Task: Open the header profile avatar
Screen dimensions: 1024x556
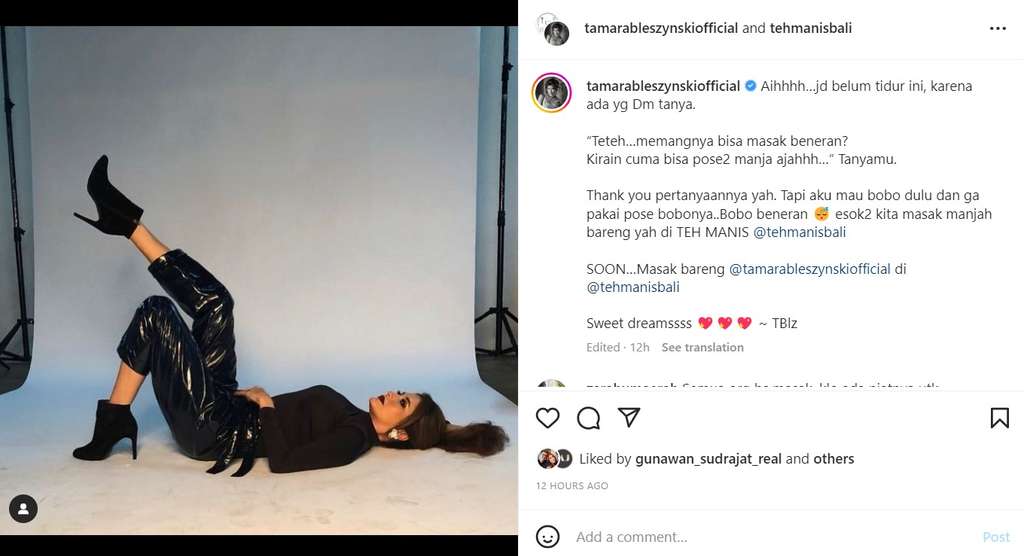Action: coord(553,29)
